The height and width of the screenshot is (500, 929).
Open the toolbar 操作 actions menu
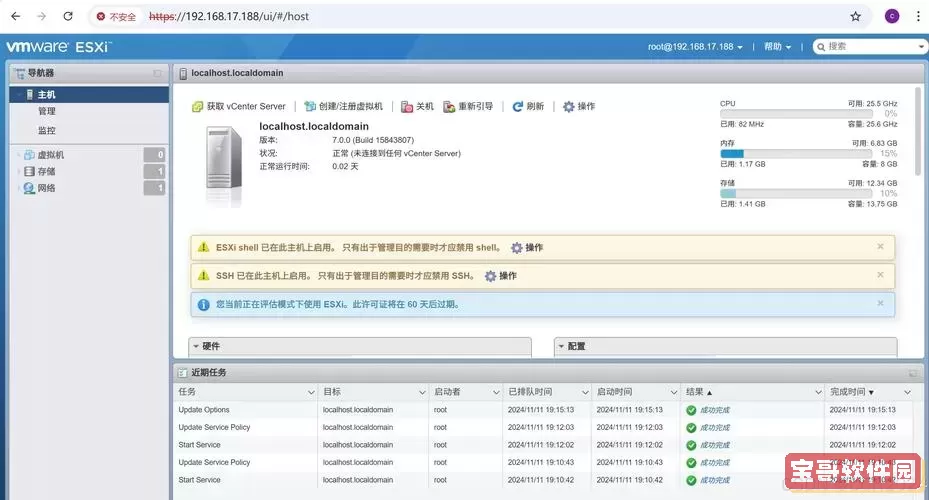point(579,106)
